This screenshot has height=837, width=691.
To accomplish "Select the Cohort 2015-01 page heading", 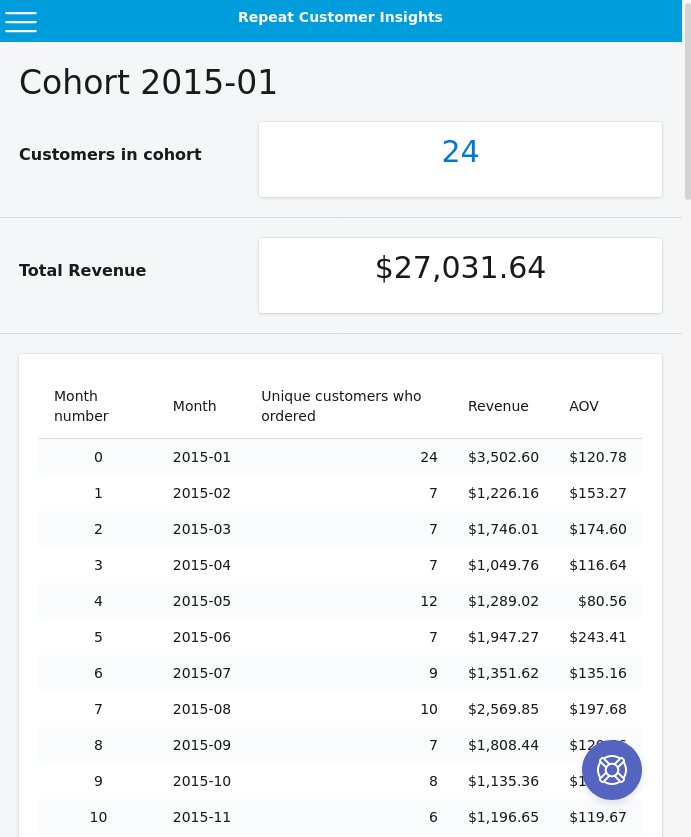I will (x=148, y=82).
